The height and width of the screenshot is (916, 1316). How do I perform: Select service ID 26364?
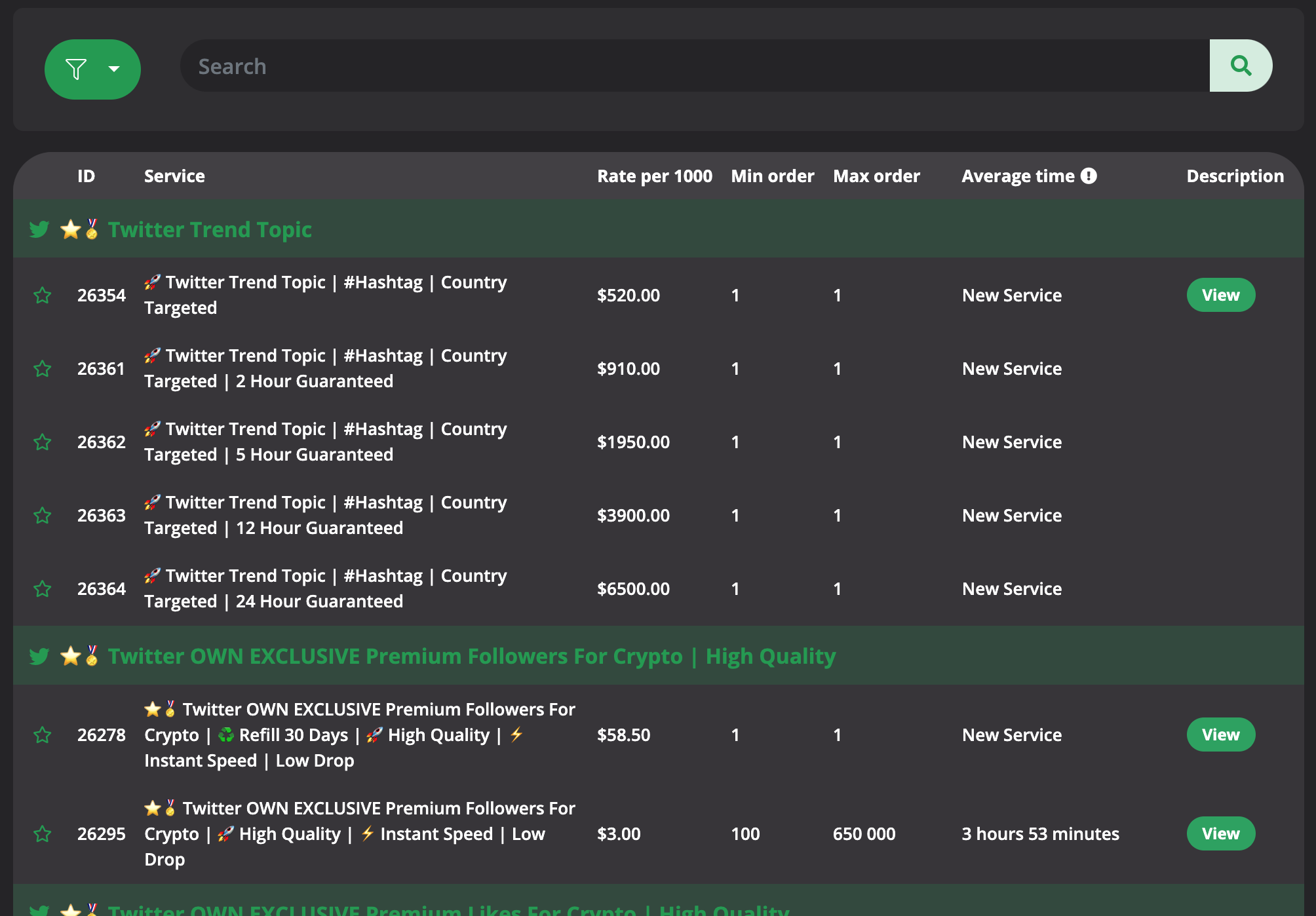pos(101,589)
